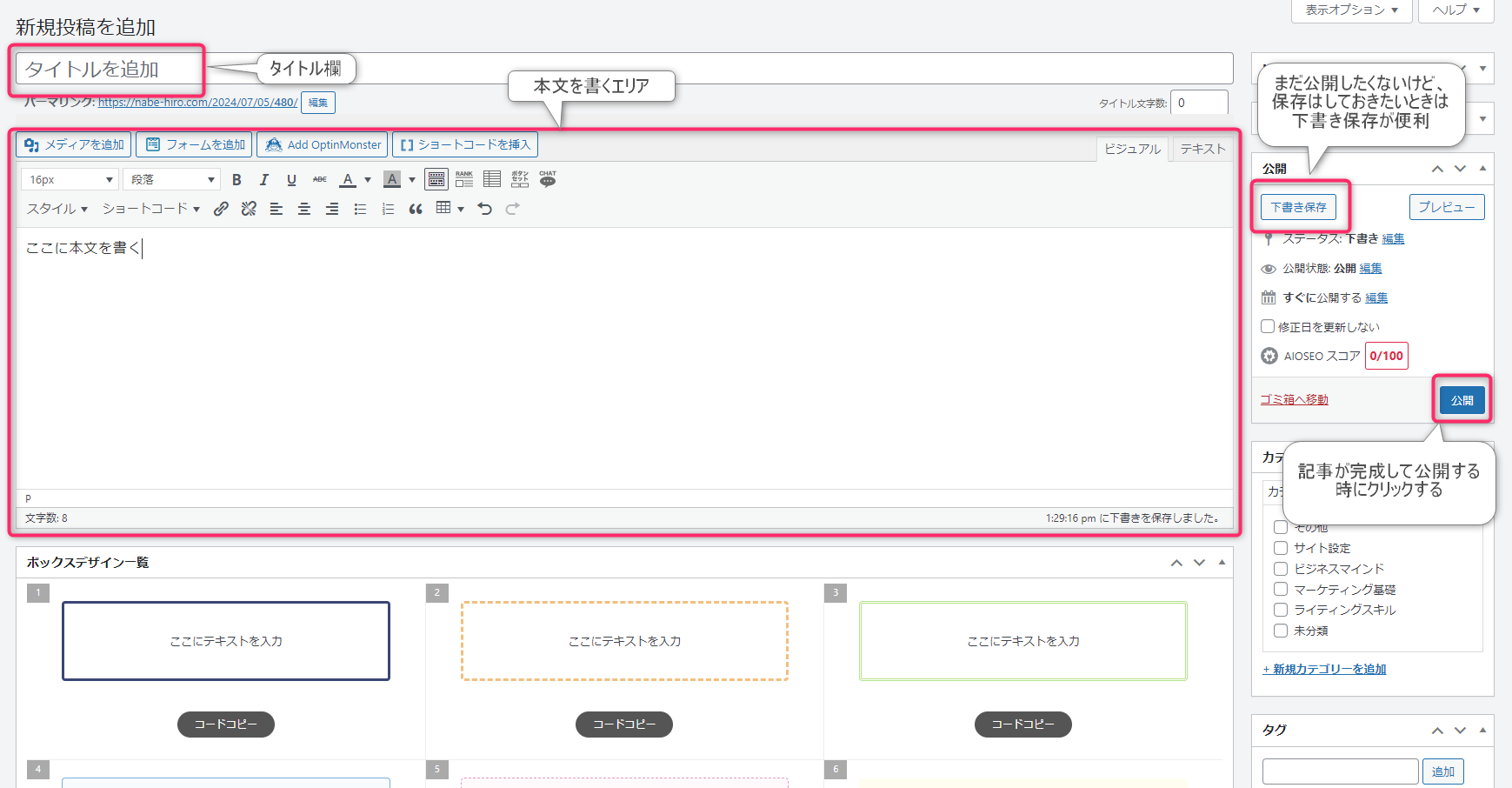The height and width of the screenshot is (788, 1512).
Task: Focus the tag input field
Action: click(1340, 771)
